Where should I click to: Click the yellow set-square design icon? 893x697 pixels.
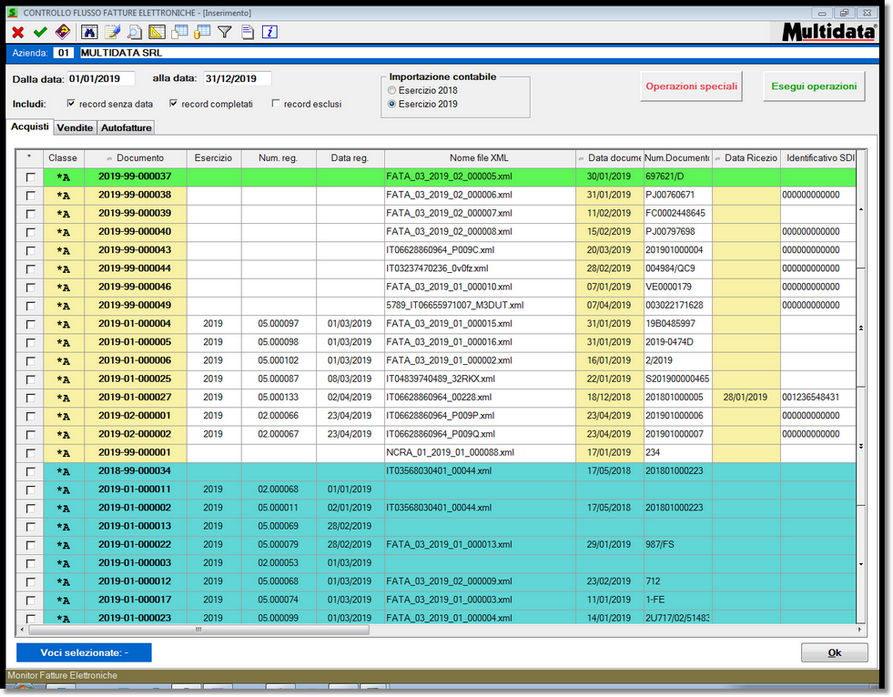(x=157, y=32)
